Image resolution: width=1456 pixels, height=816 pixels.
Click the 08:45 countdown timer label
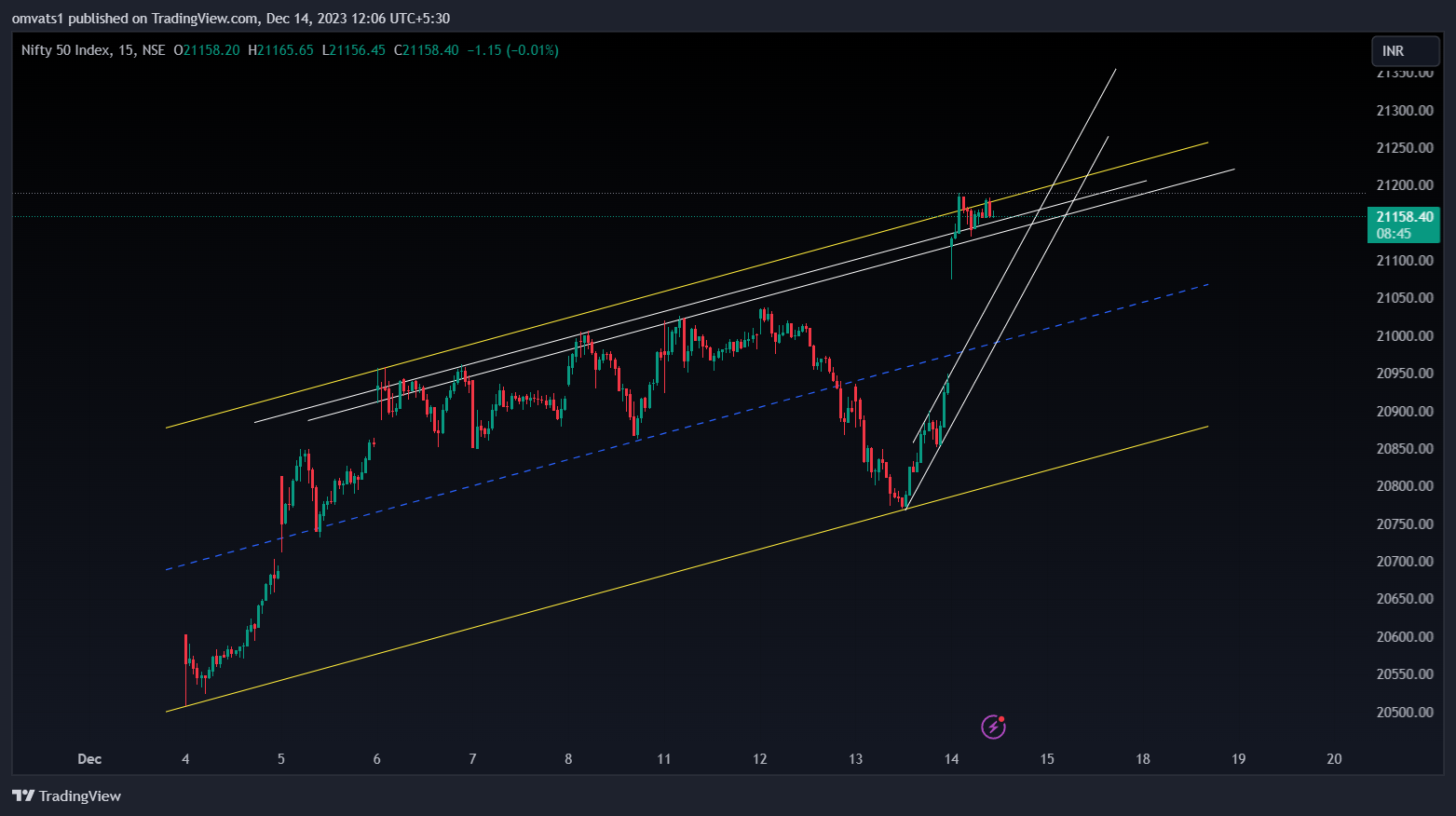point(1394,234)
